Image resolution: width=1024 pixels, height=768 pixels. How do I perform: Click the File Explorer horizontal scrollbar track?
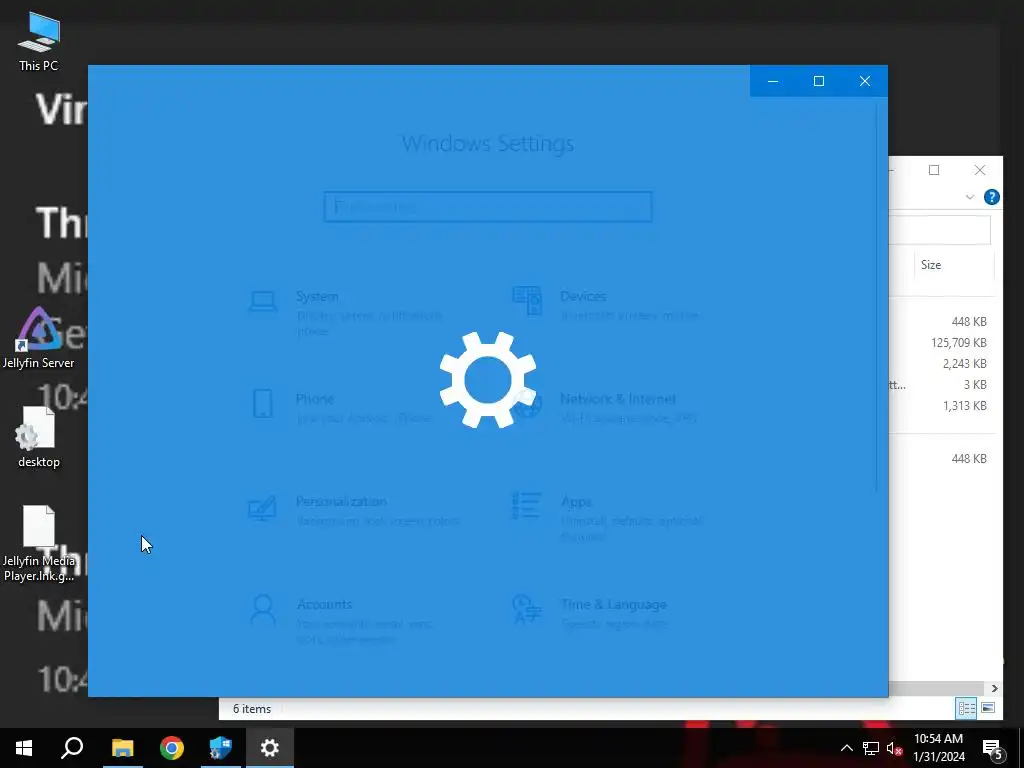937,688
